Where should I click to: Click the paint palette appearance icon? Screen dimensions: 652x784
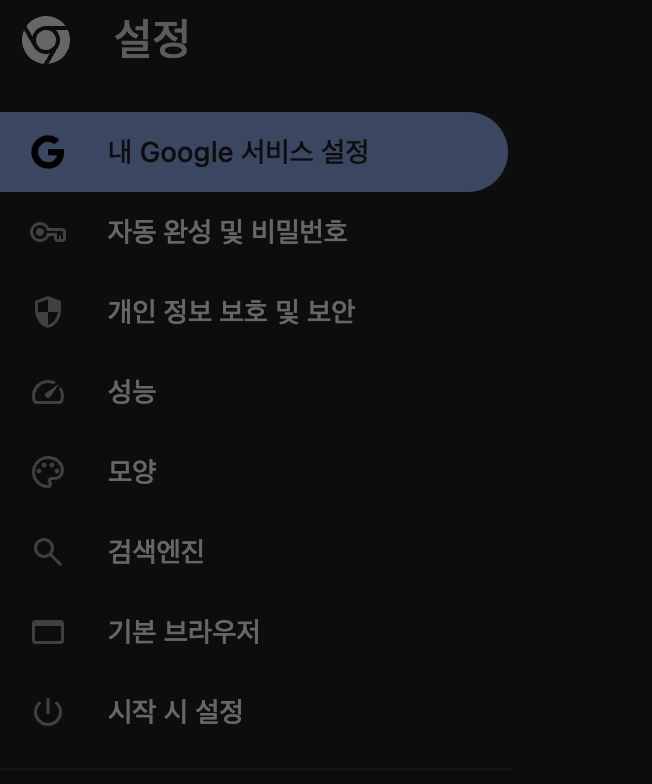pos(48,472)
